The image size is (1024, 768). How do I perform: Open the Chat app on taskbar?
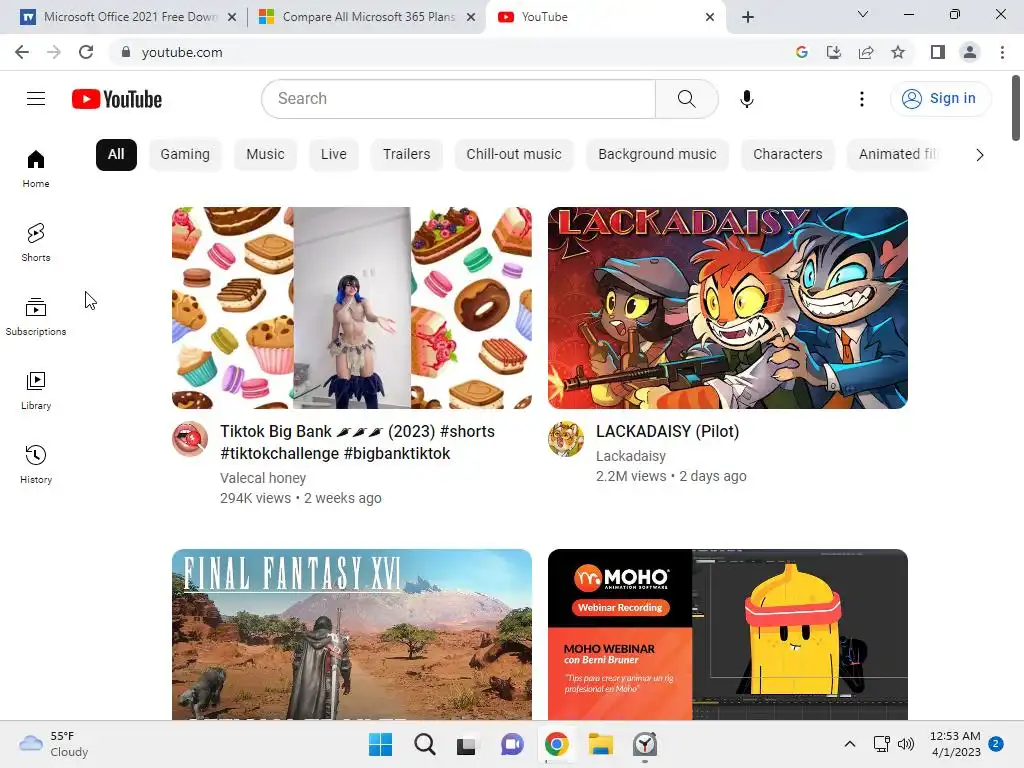point(512,744)
